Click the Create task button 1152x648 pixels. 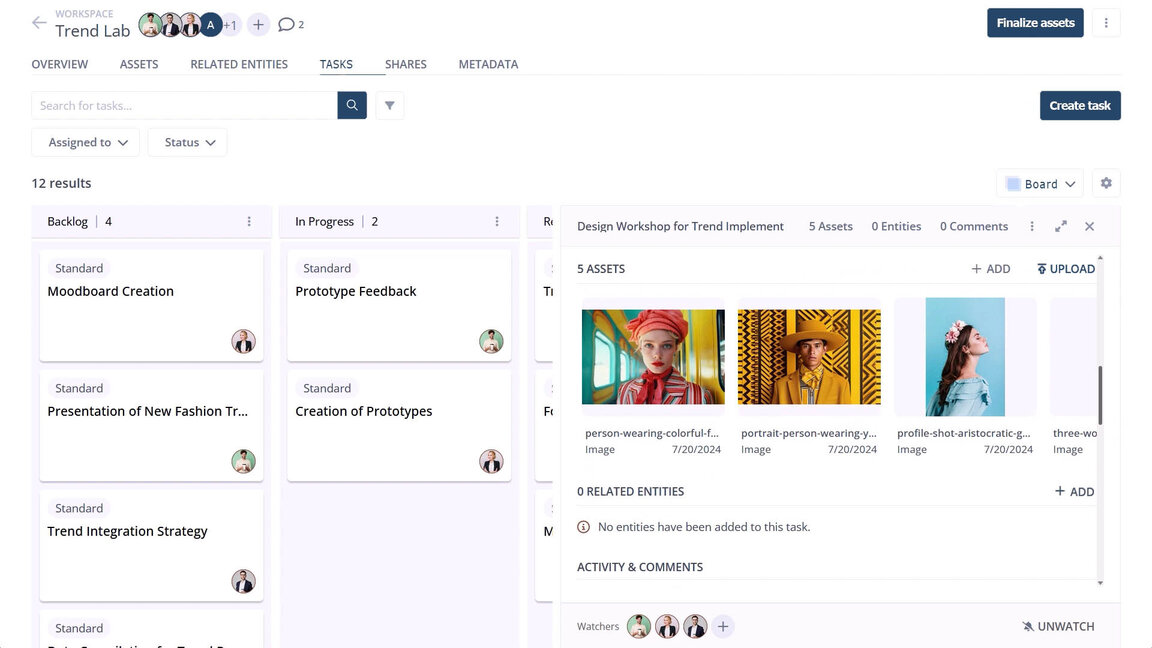1080,105
